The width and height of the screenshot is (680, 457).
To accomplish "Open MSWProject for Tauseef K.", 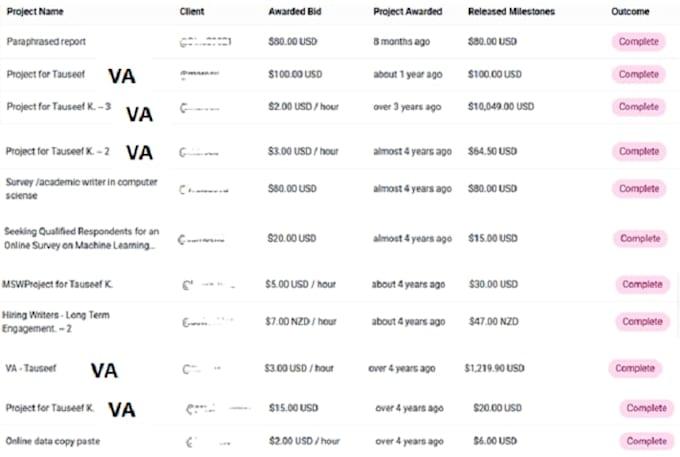I will click(57, 284).
